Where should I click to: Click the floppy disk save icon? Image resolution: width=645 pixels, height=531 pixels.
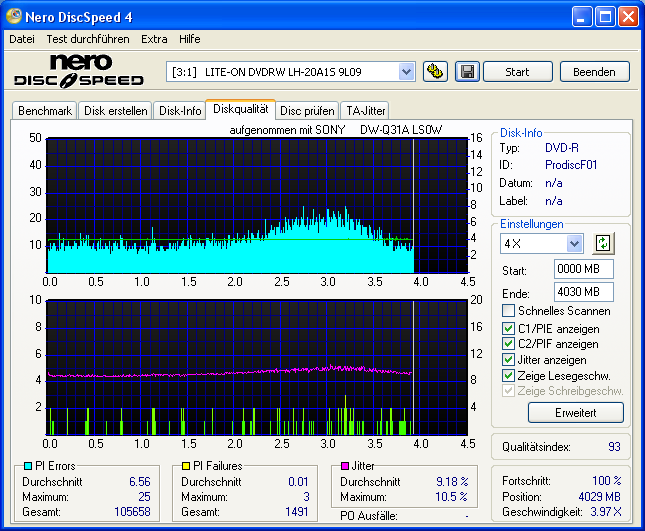[x=467, y=72]
